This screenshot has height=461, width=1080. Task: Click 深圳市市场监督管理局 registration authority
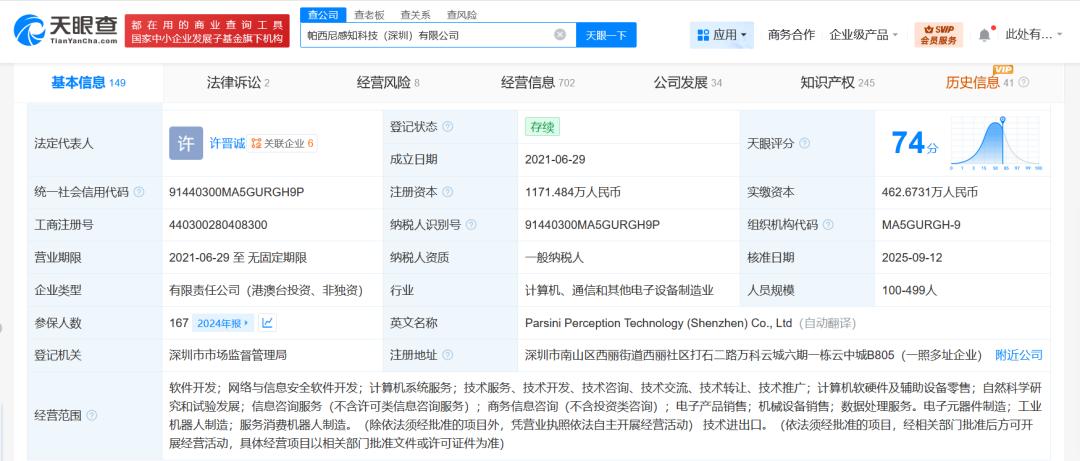(x=227, y=356)
